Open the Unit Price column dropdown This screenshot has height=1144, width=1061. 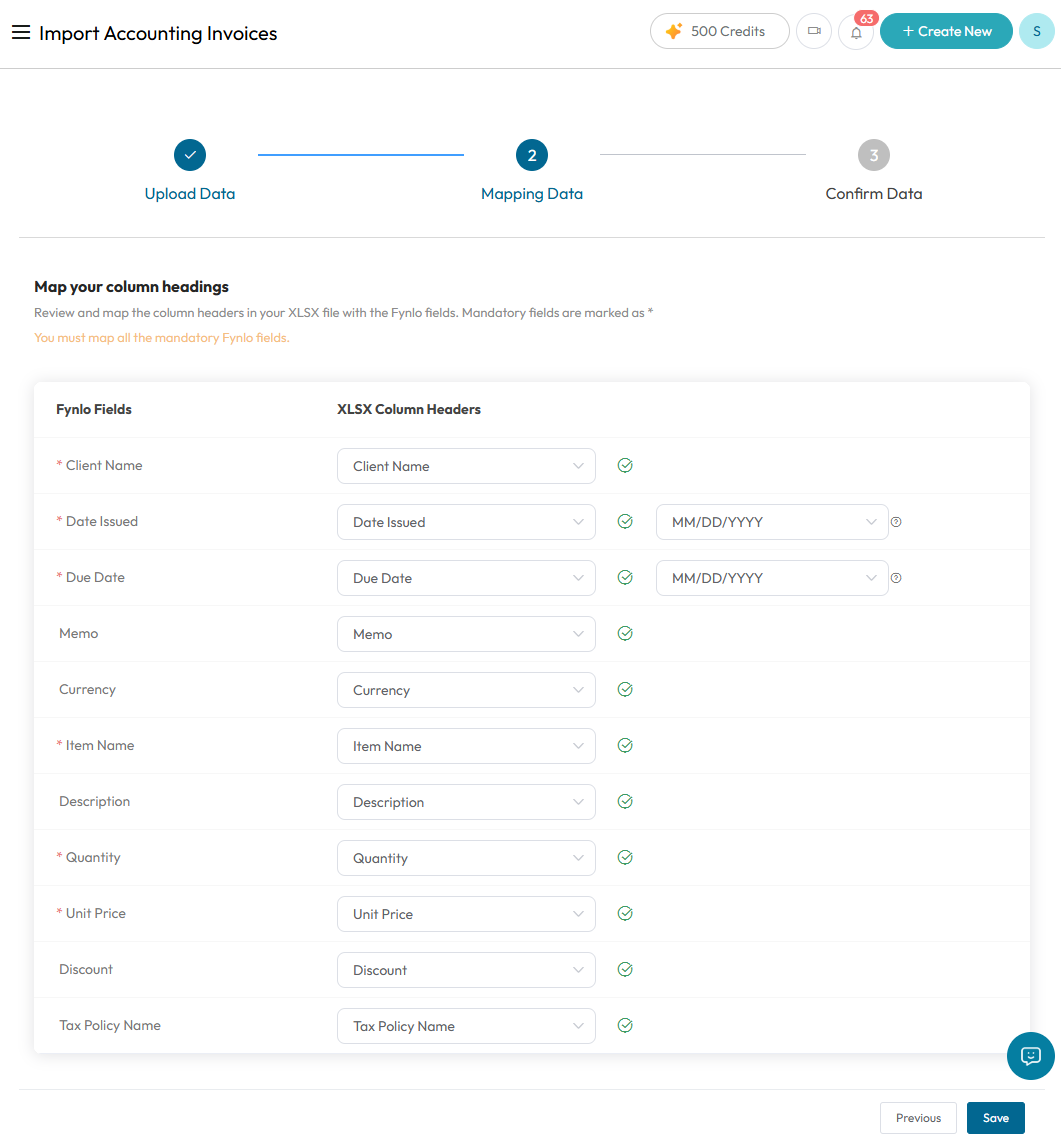point(466,914)
